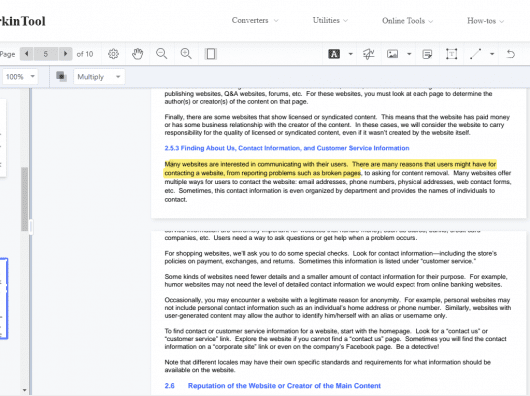Image resolution: width=530 pixels, height=396 pixels.
Task: Select the text highlight tool
Action: point(334,54)
